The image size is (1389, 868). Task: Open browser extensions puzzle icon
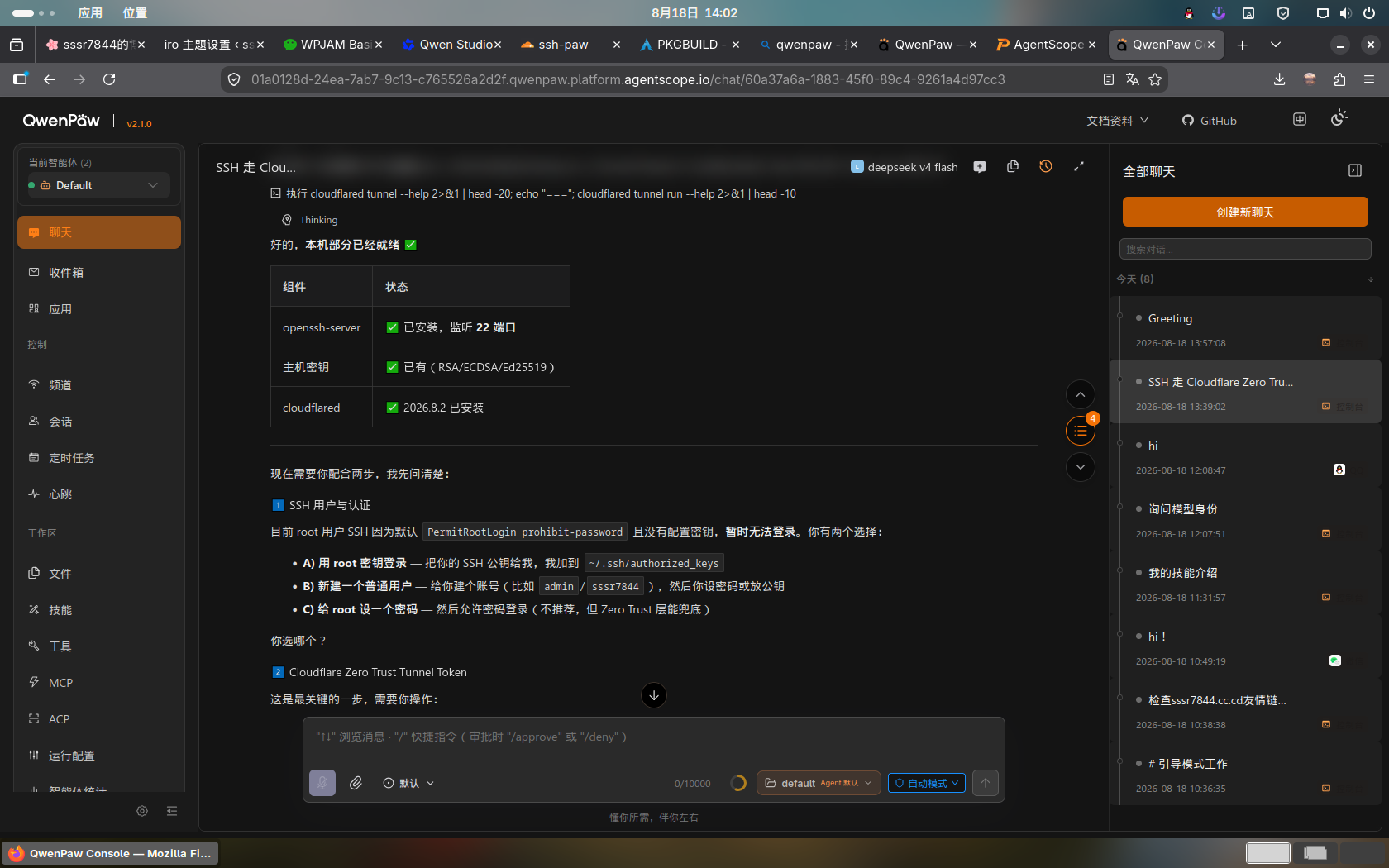coord(1339,79)
